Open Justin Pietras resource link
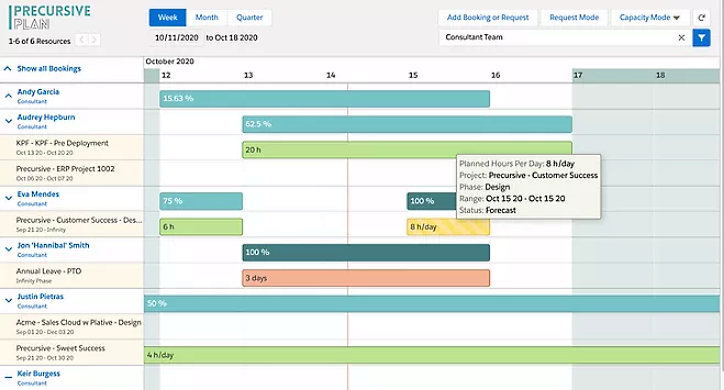The height and width of the screenshot is (390, 724). pyautogui.click(x=40, y=297)
